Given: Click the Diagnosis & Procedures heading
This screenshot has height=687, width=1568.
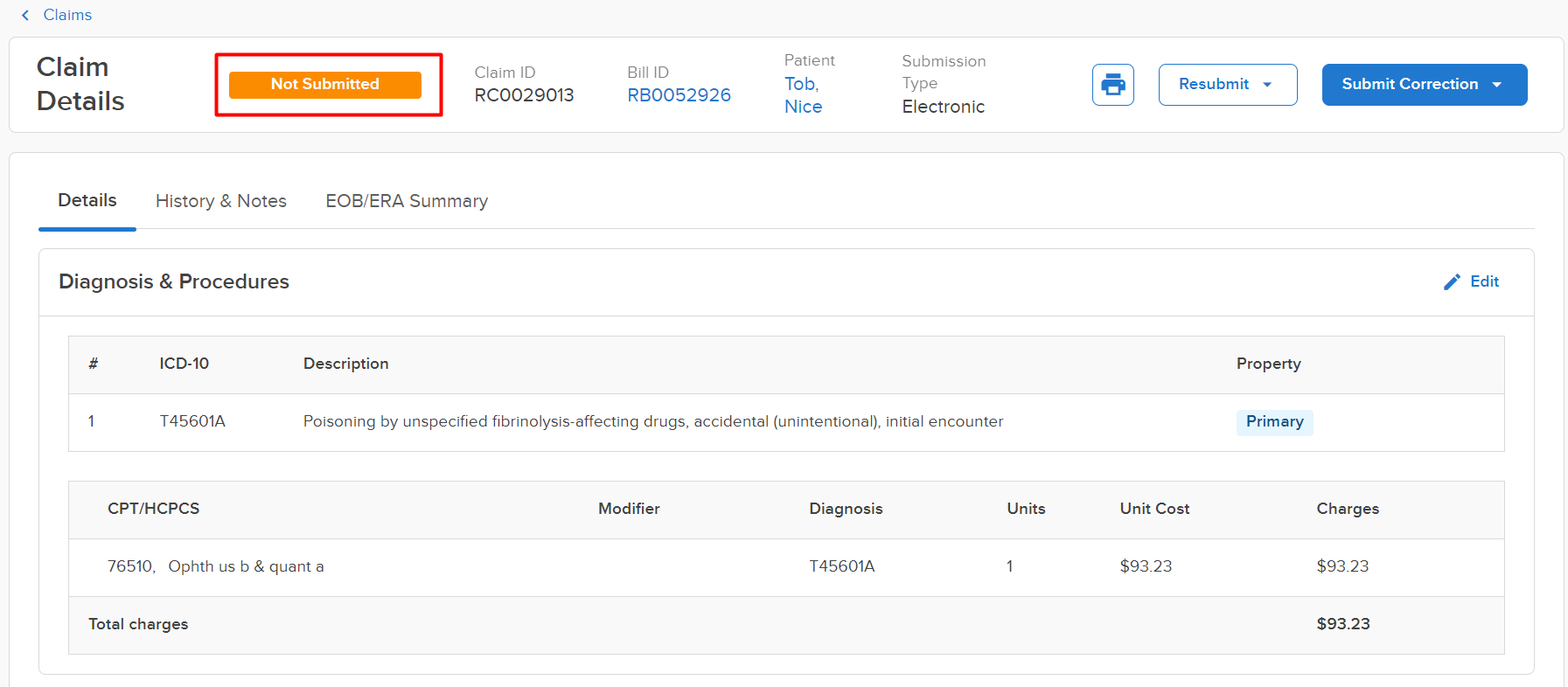Looking at the screenshot, I should click(174, 281).
